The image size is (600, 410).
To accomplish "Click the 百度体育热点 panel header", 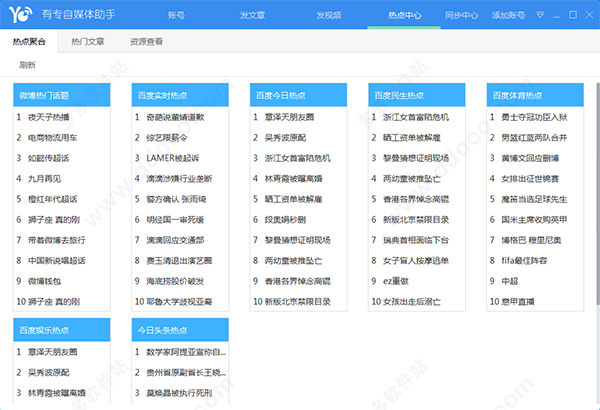I will pos(535,95).
